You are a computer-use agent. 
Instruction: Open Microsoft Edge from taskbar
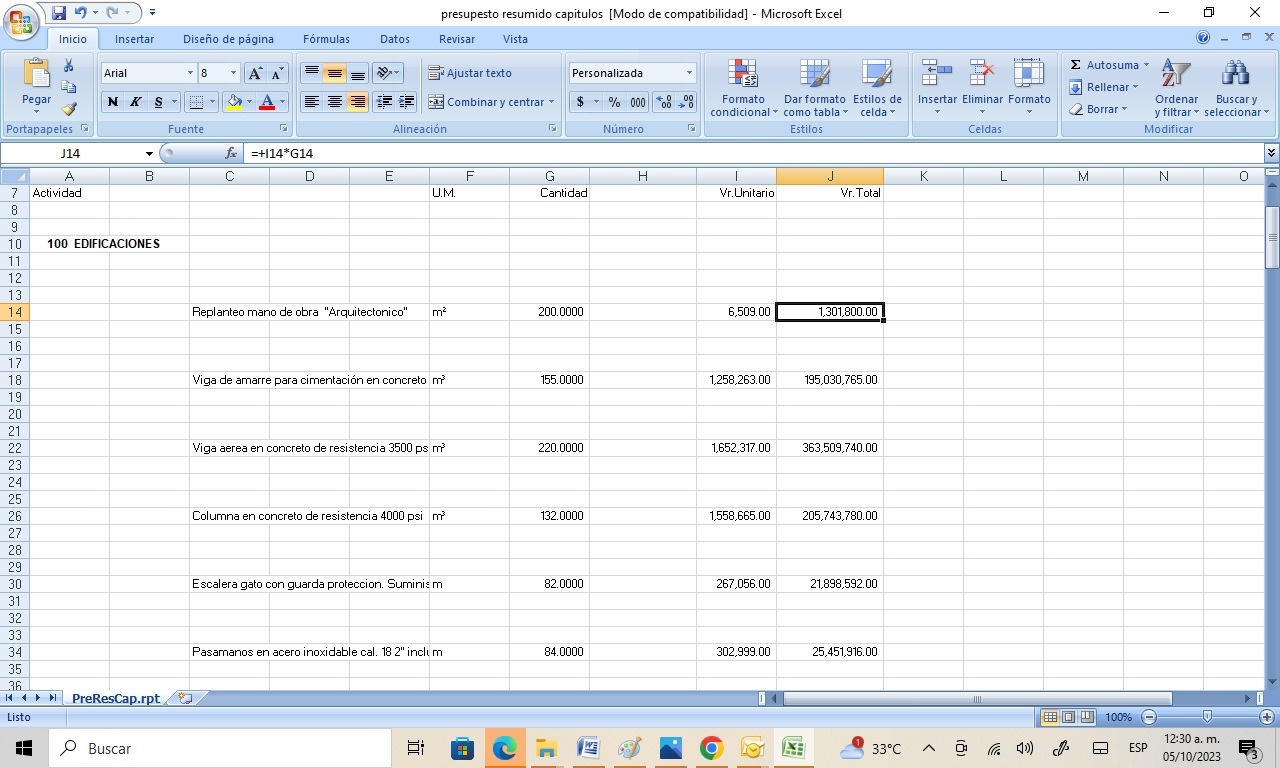(x=503, y=748)
